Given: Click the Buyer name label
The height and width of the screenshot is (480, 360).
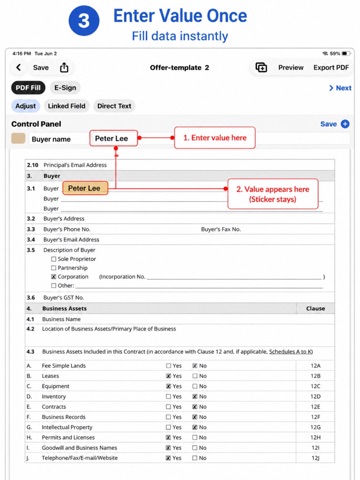Looking at the screenshot, I should tap(51, 139).
